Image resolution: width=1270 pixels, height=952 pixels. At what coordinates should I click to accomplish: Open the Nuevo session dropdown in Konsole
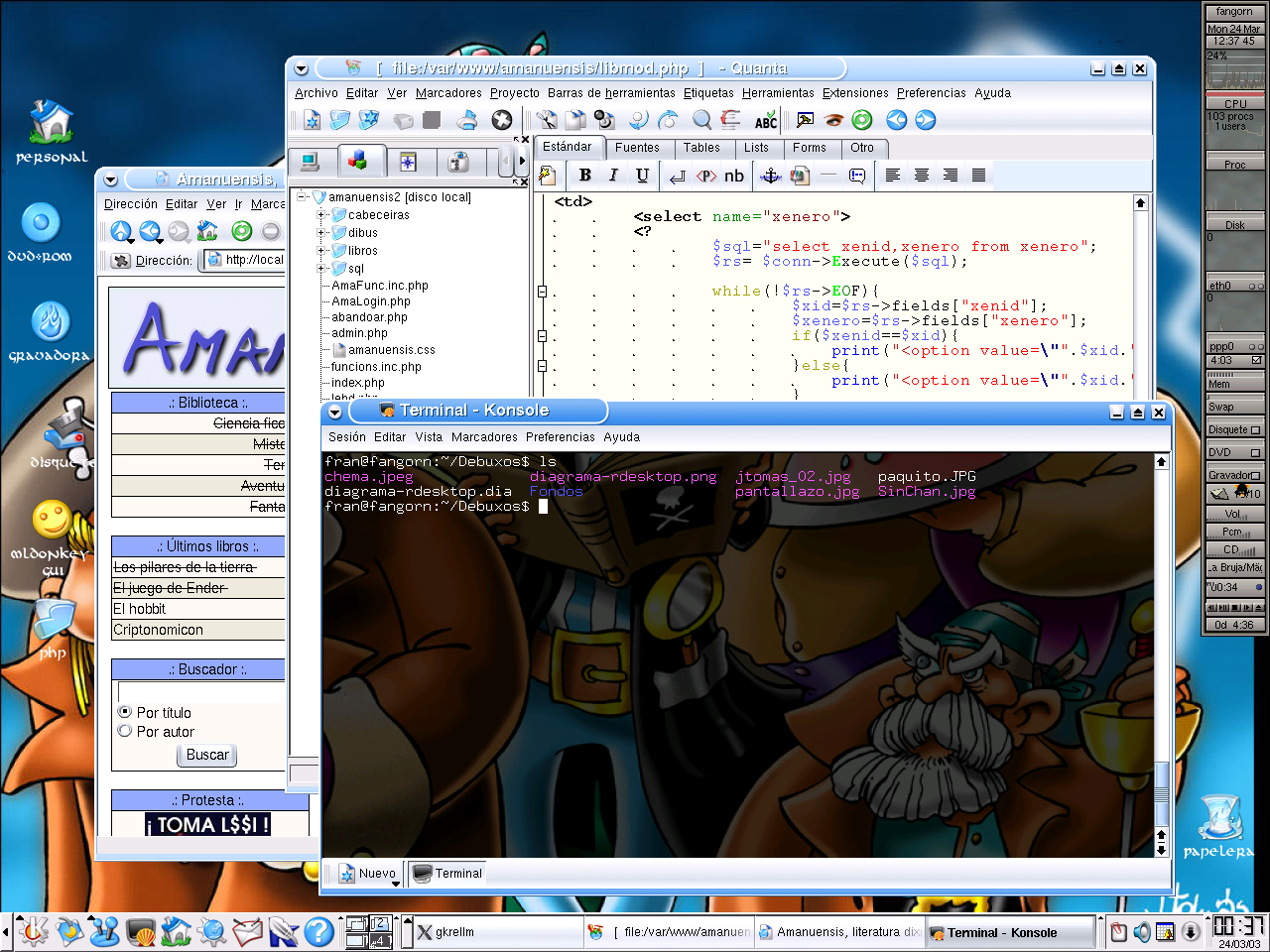click(368, 874)
